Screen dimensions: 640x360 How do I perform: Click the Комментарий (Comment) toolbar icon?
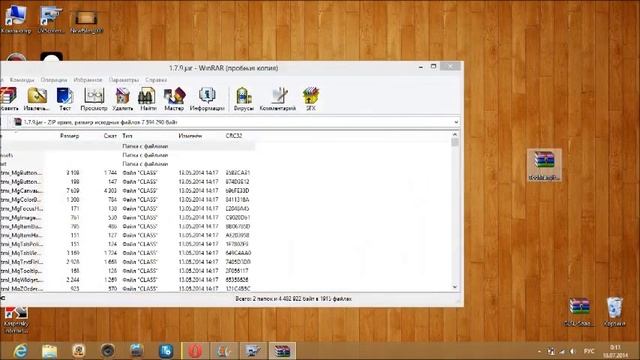(278, 99)
